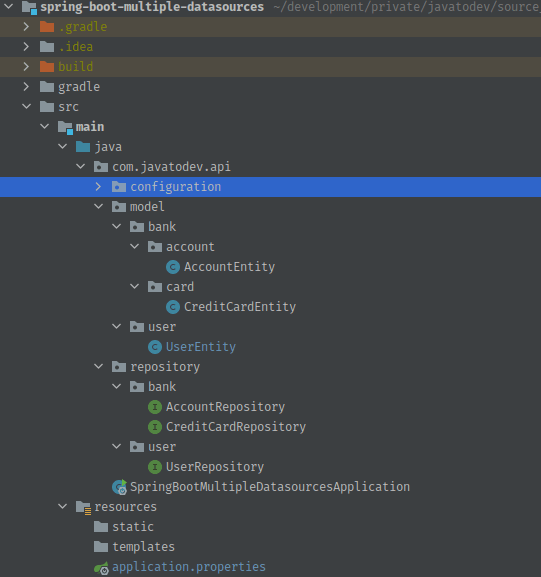This screenshot has width=541, height=577.
Task: Click the com.javatodev.api package icon
Action: 101,167
